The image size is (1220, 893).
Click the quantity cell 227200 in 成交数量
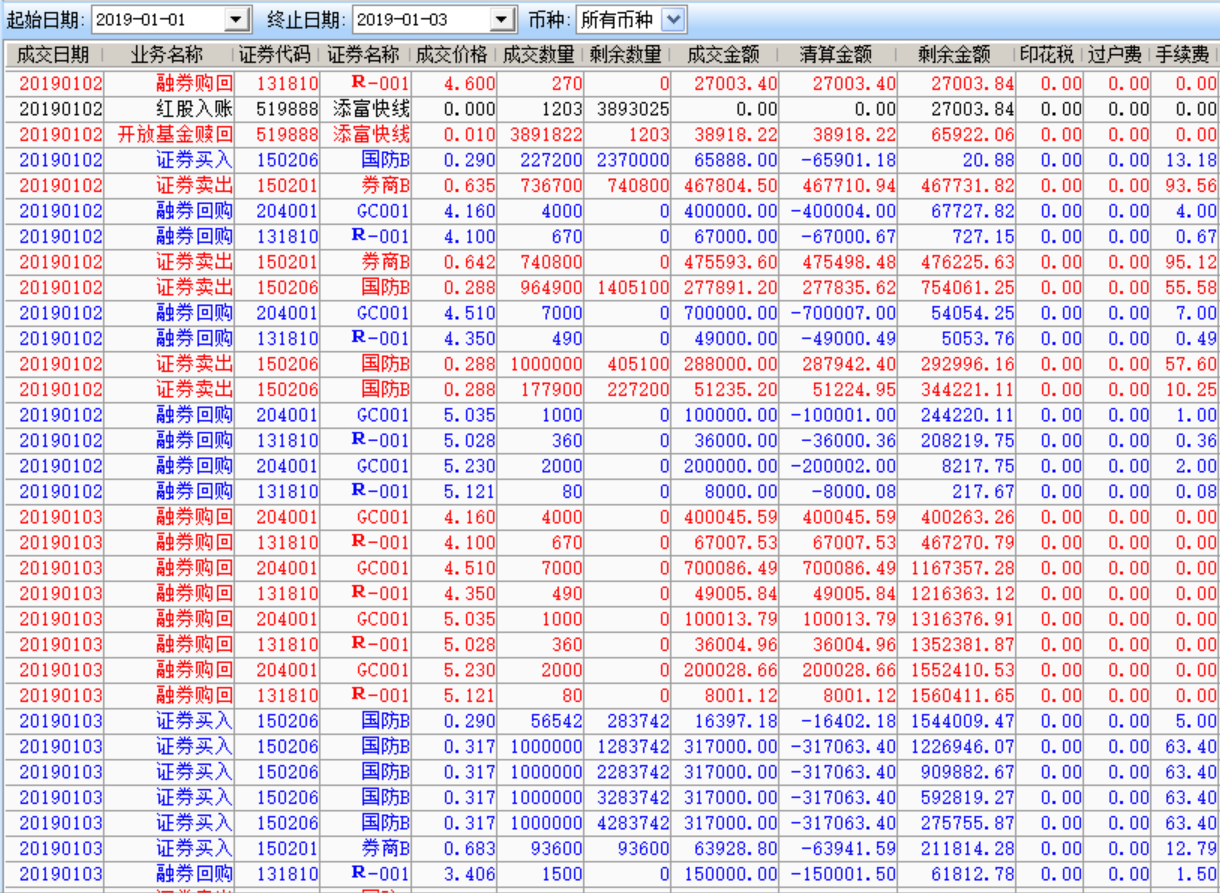(x=540, y=160)
